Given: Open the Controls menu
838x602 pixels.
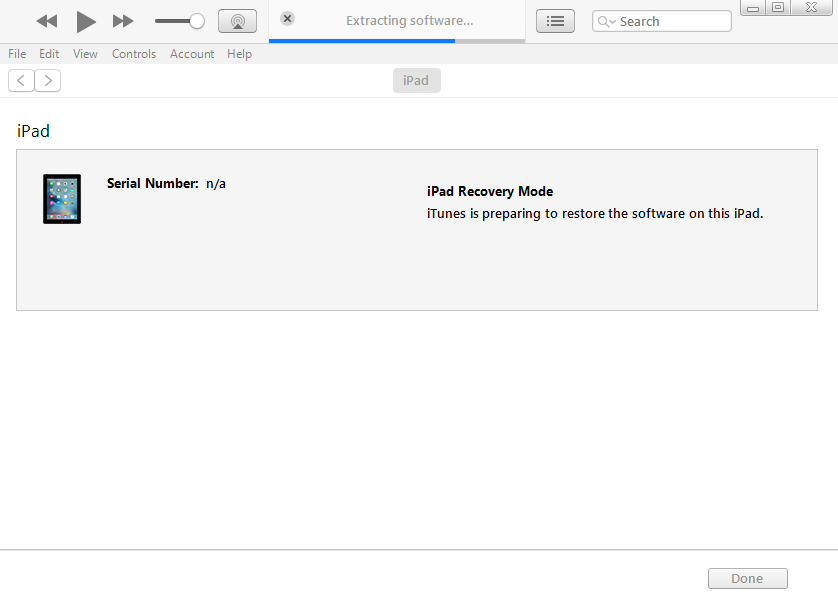Looking at the screenshot, I should 134,54.
